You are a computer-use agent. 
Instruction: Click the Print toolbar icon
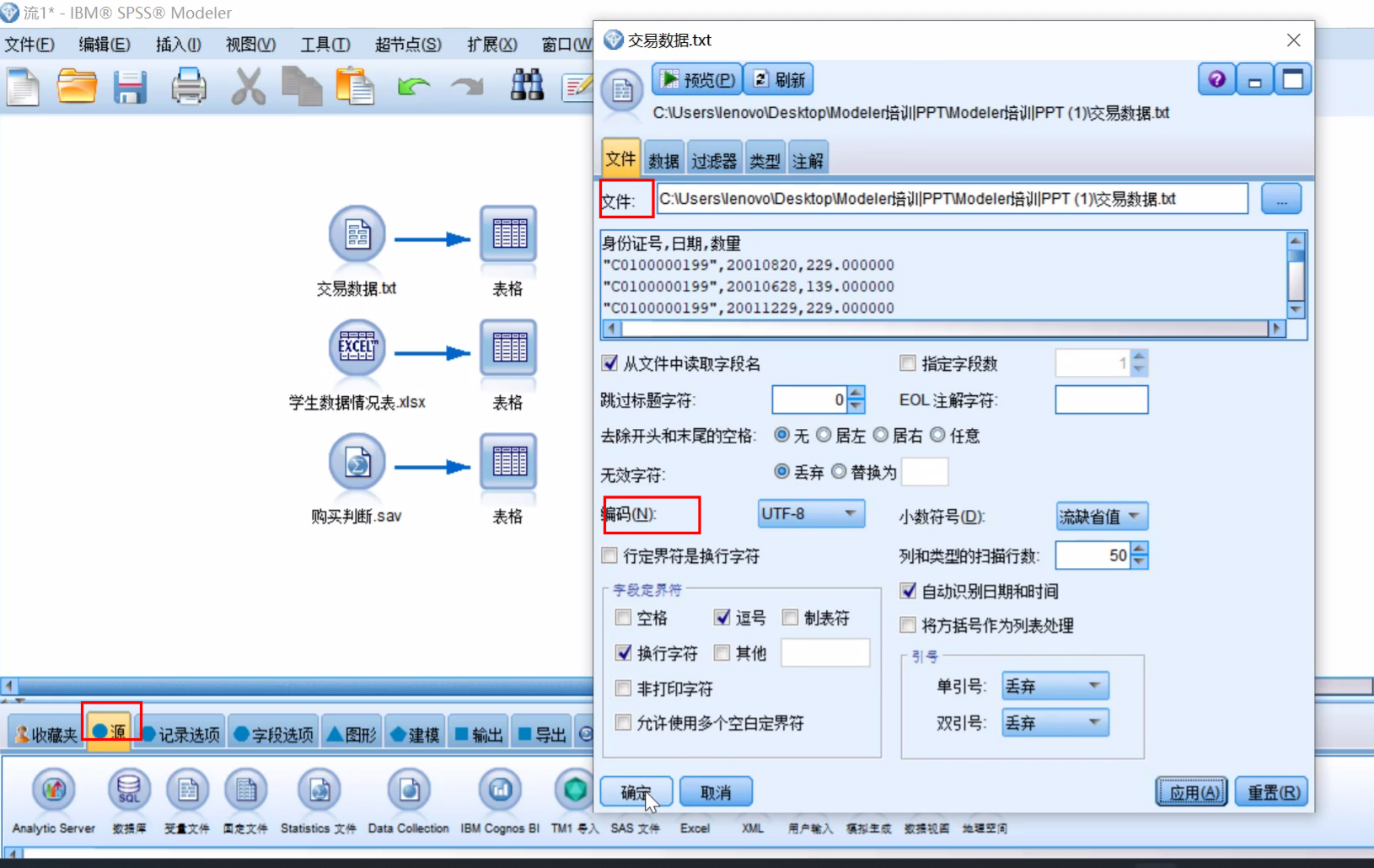188,87
